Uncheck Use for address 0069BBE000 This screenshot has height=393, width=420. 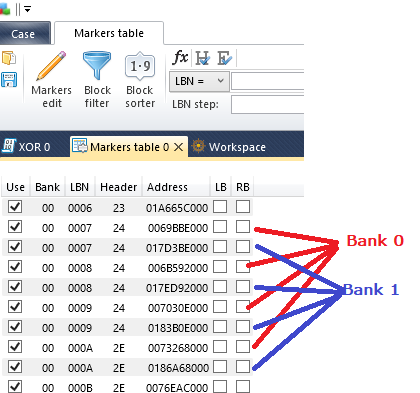[x=15, y=227]
